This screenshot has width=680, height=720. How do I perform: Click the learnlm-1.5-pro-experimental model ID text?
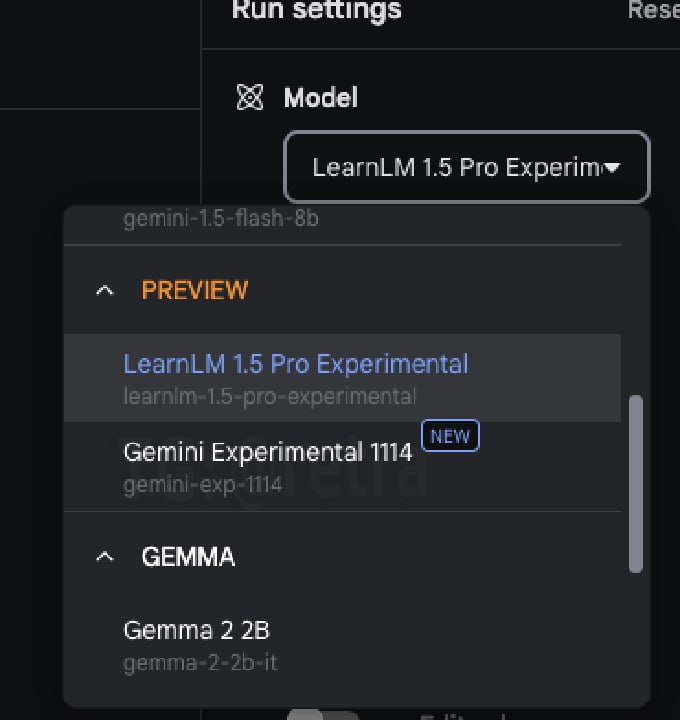tap(269, 396)
